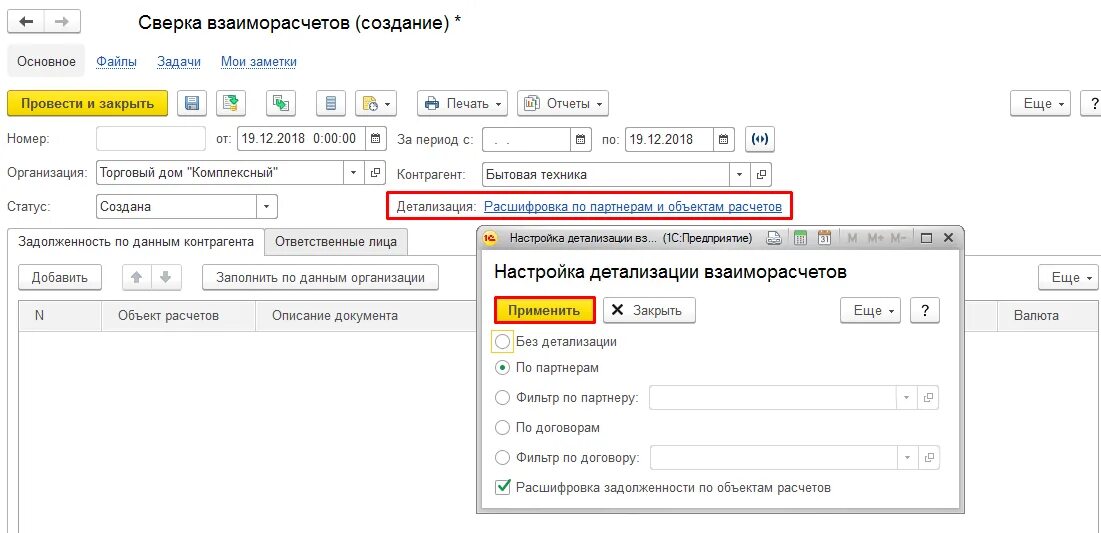Go back with the left arrow button
This screenshot has width=1101, height=533.
click(x=26, y=22)
